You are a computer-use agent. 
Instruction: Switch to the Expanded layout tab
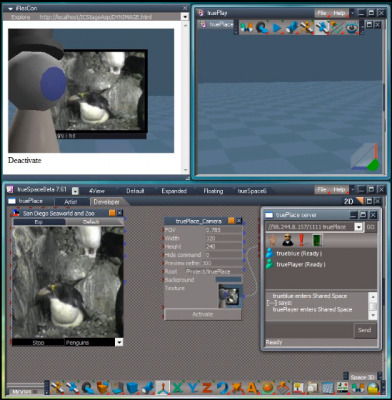tap(174, 191)
